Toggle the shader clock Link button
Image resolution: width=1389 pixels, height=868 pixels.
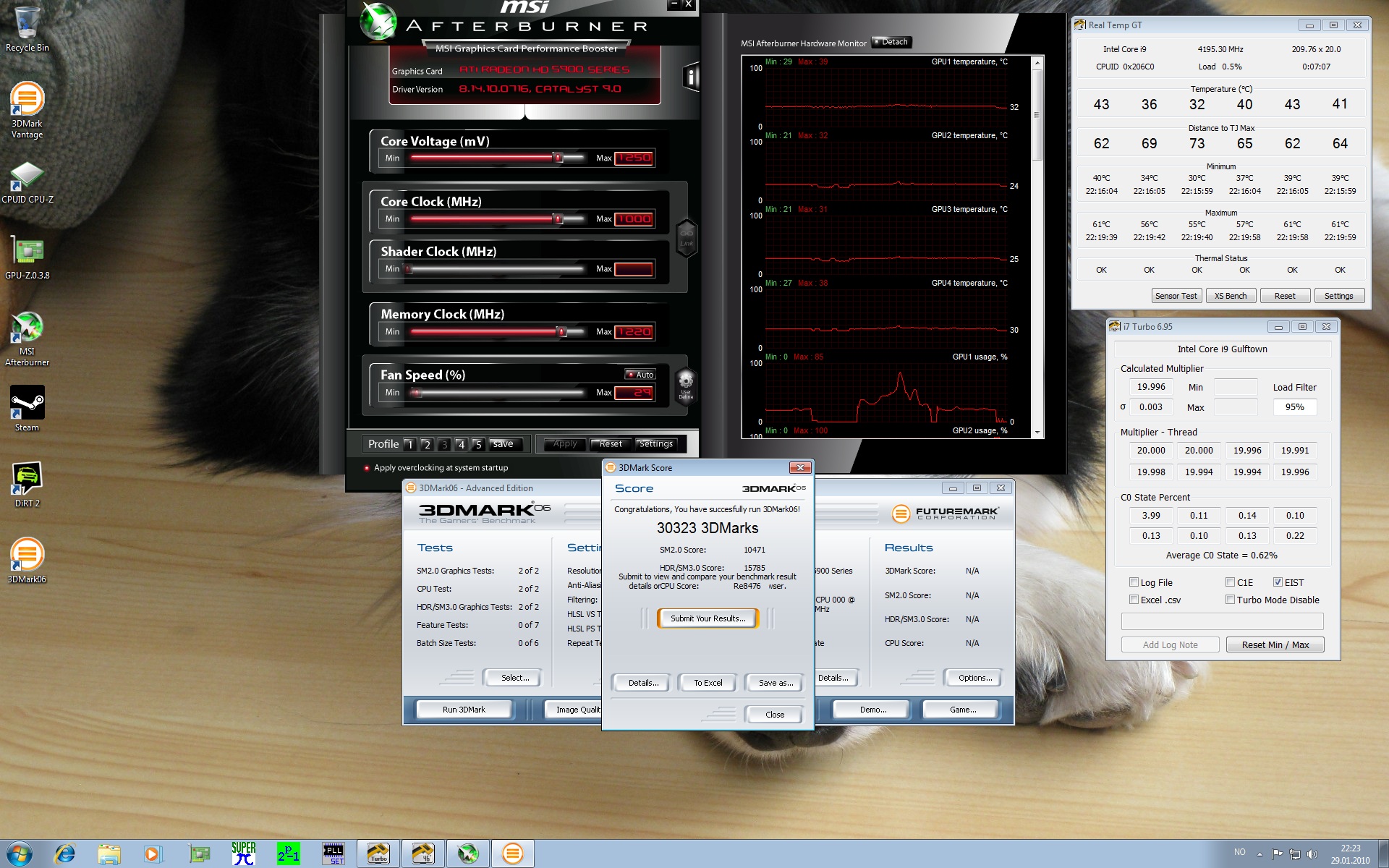(x=686, y=237)
